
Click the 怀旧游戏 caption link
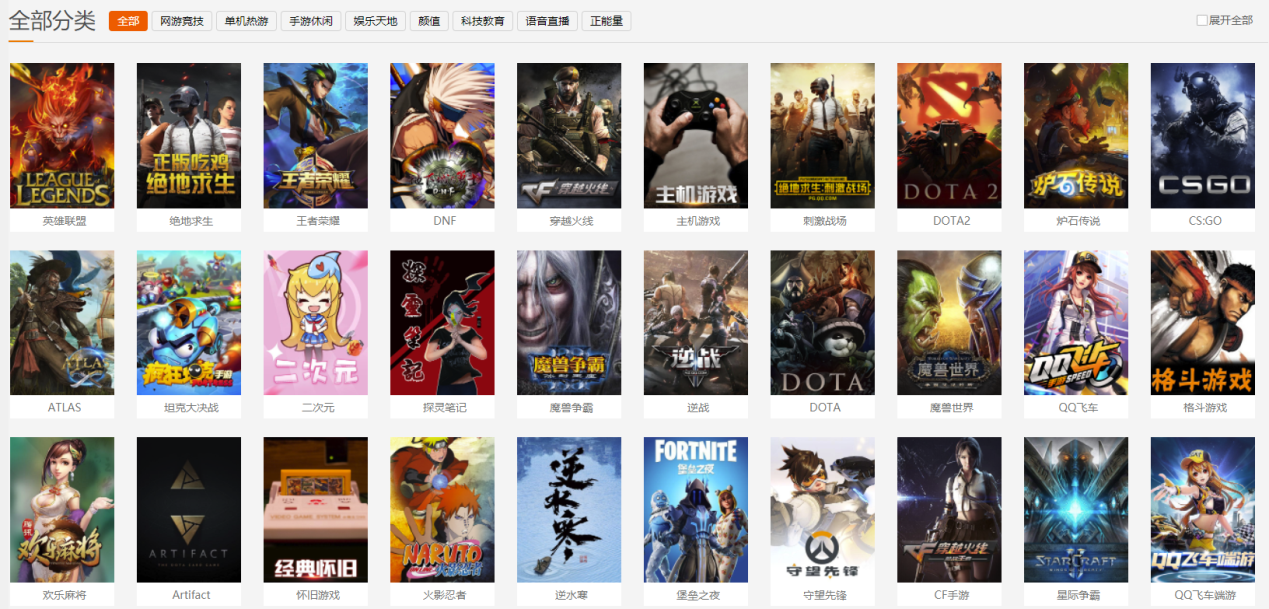click(318, 595)
